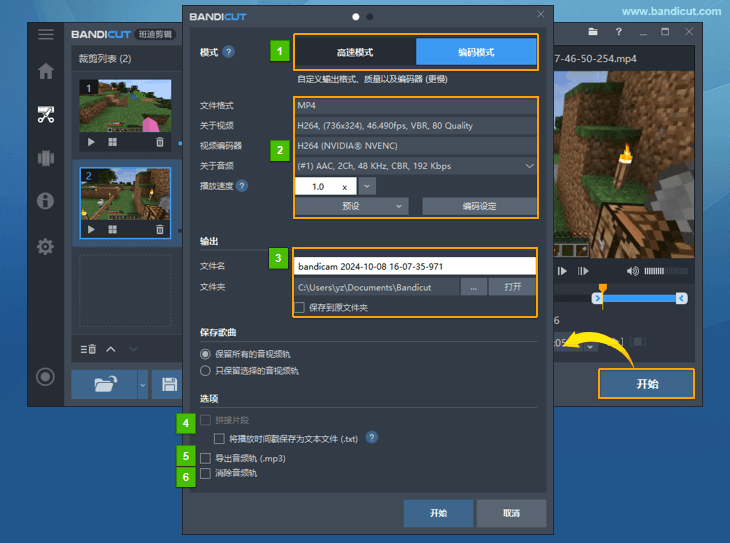The width and height of the screenshot is (730, 543).
Task: Select the Split mode icon in sidebar
Action: click(46, 158)
